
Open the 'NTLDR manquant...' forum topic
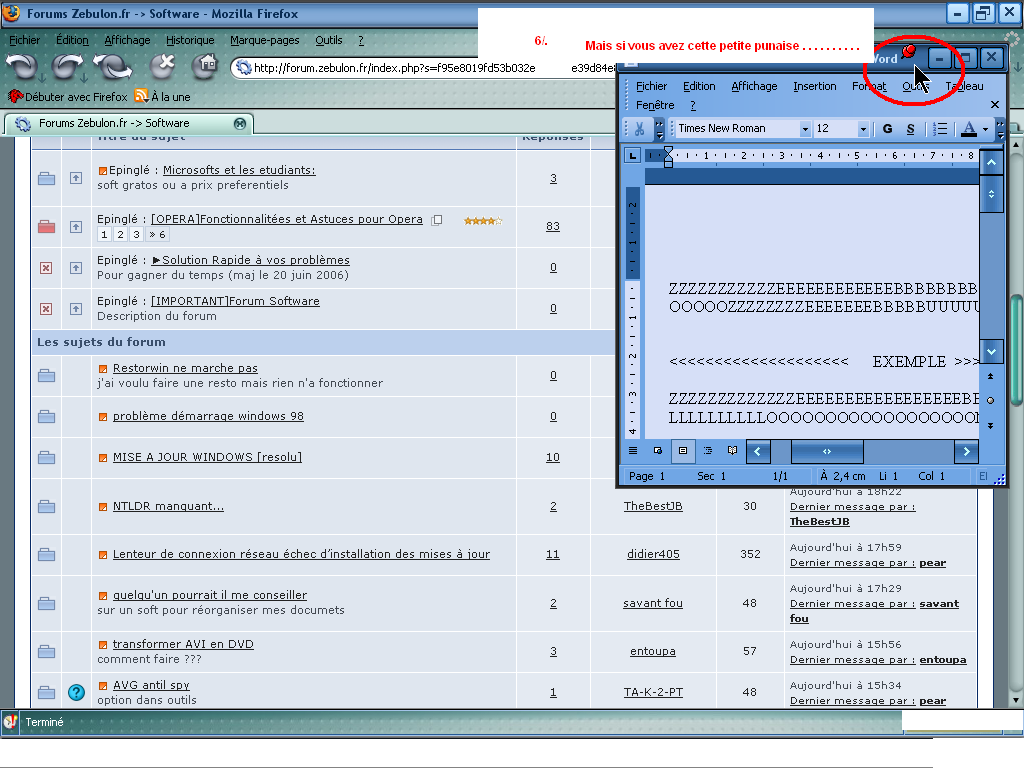click(168, 506)
